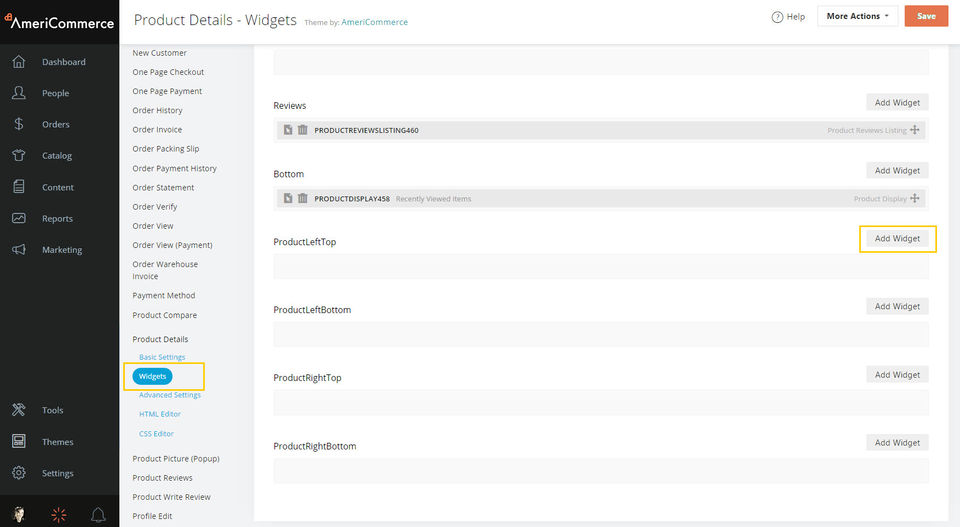Click the move handle on the Product Display row
The height and width of the screenshot is (527, 960).
(x=915, y=198)
